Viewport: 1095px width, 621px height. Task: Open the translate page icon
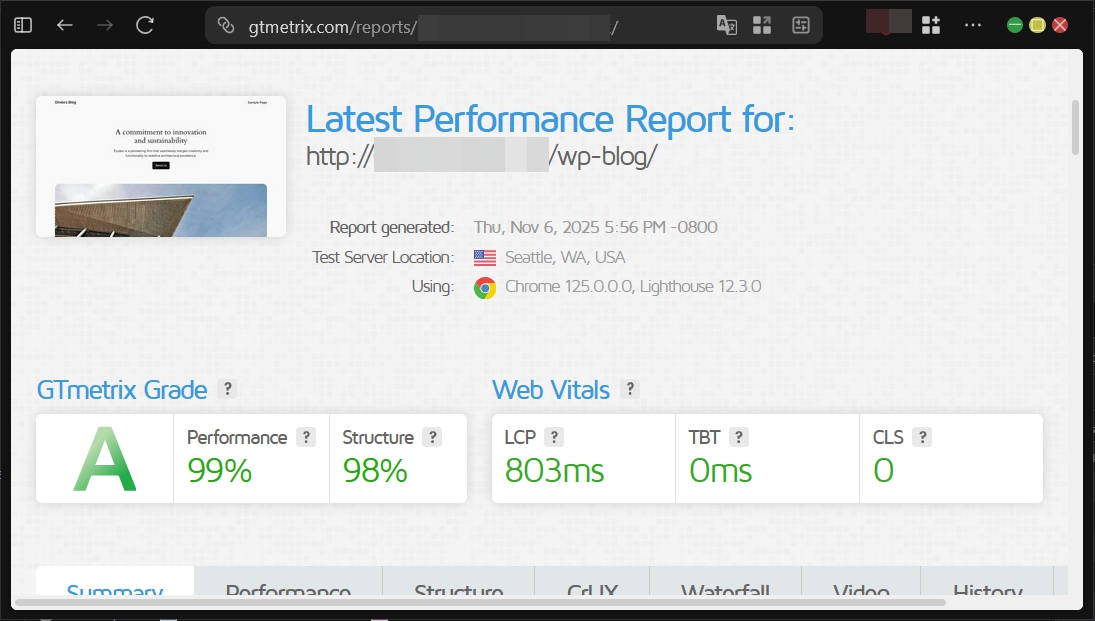[x=727, y=26]
